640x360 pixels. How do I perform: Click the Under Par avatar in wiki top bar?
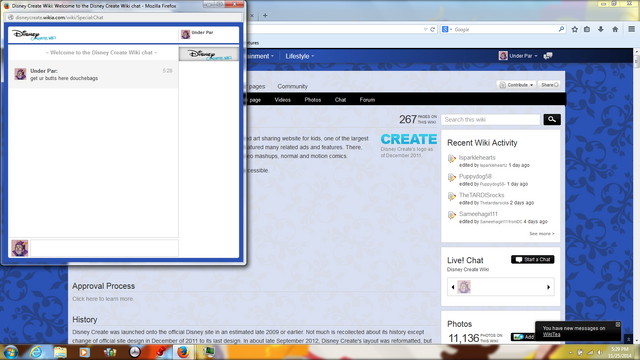point(503,56)
